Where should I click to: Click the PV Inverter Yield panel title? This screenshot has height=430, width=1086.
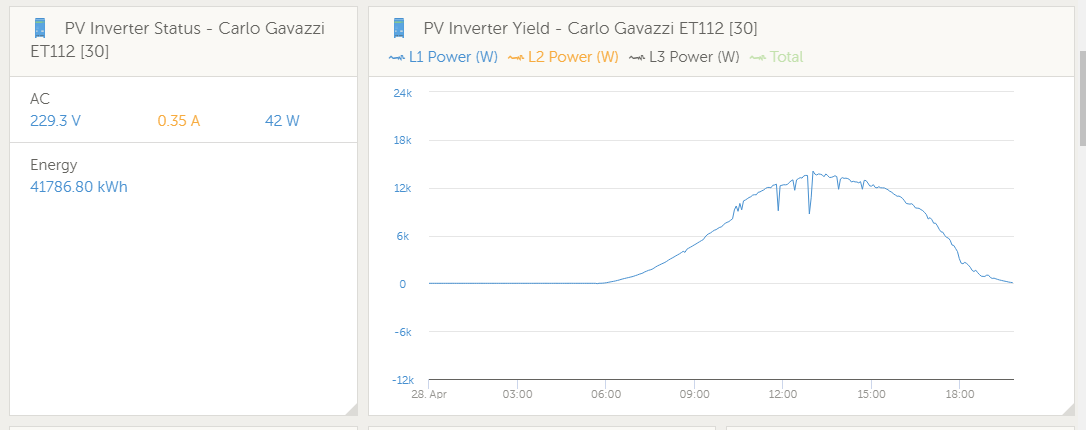pos(590,29)
